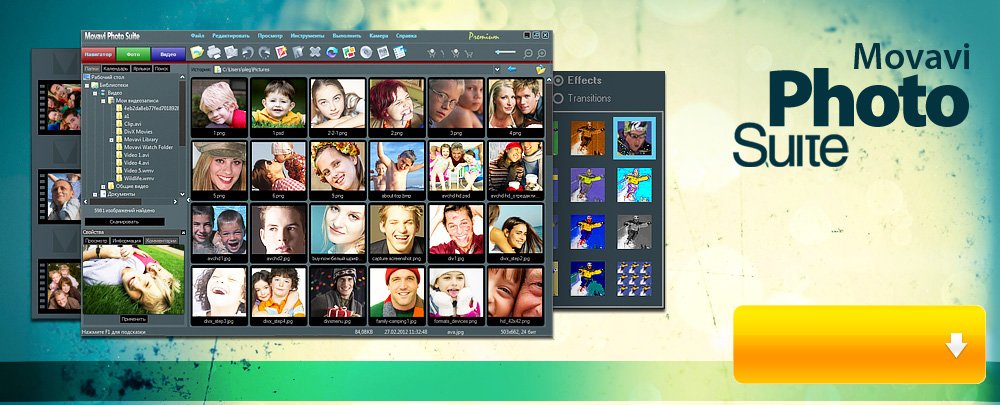Select the 2.png thumbnail
The image size is (1000, 405).
[397, 107]
